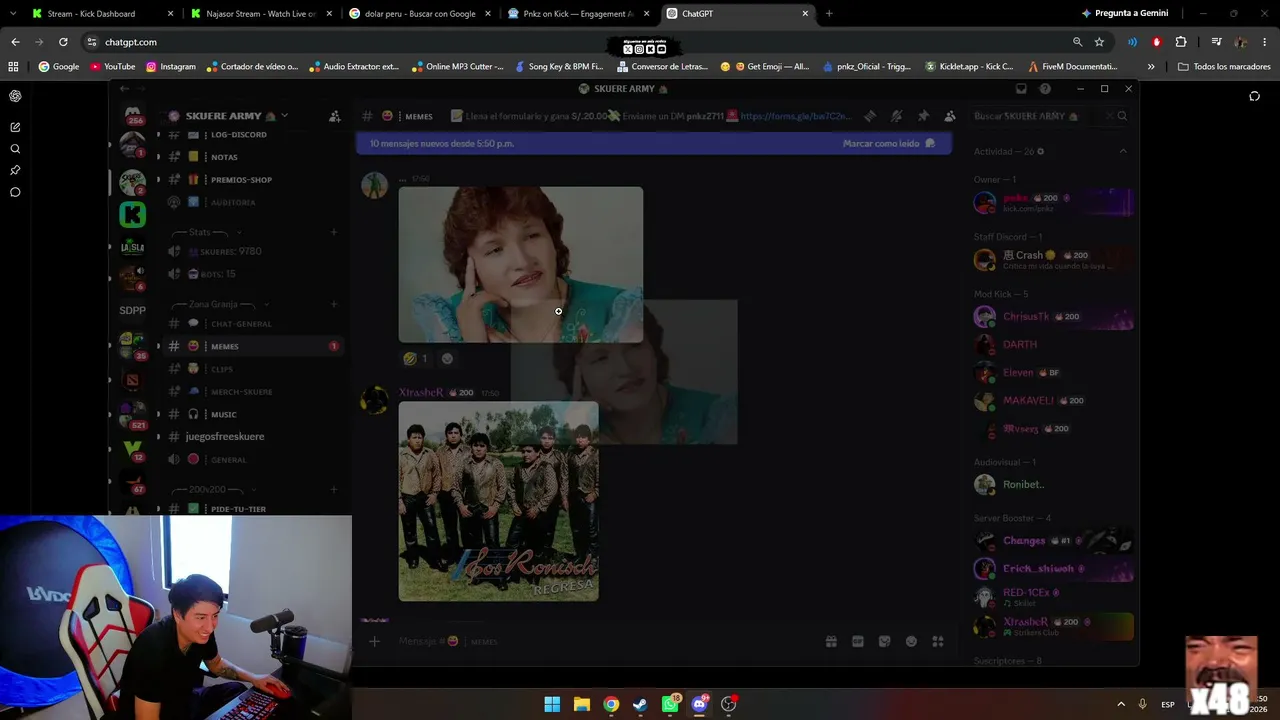Viewport: 1280px width, 720px height.
Task: Open the Los Ronisch band image
Action: click(x=498, y=501)
